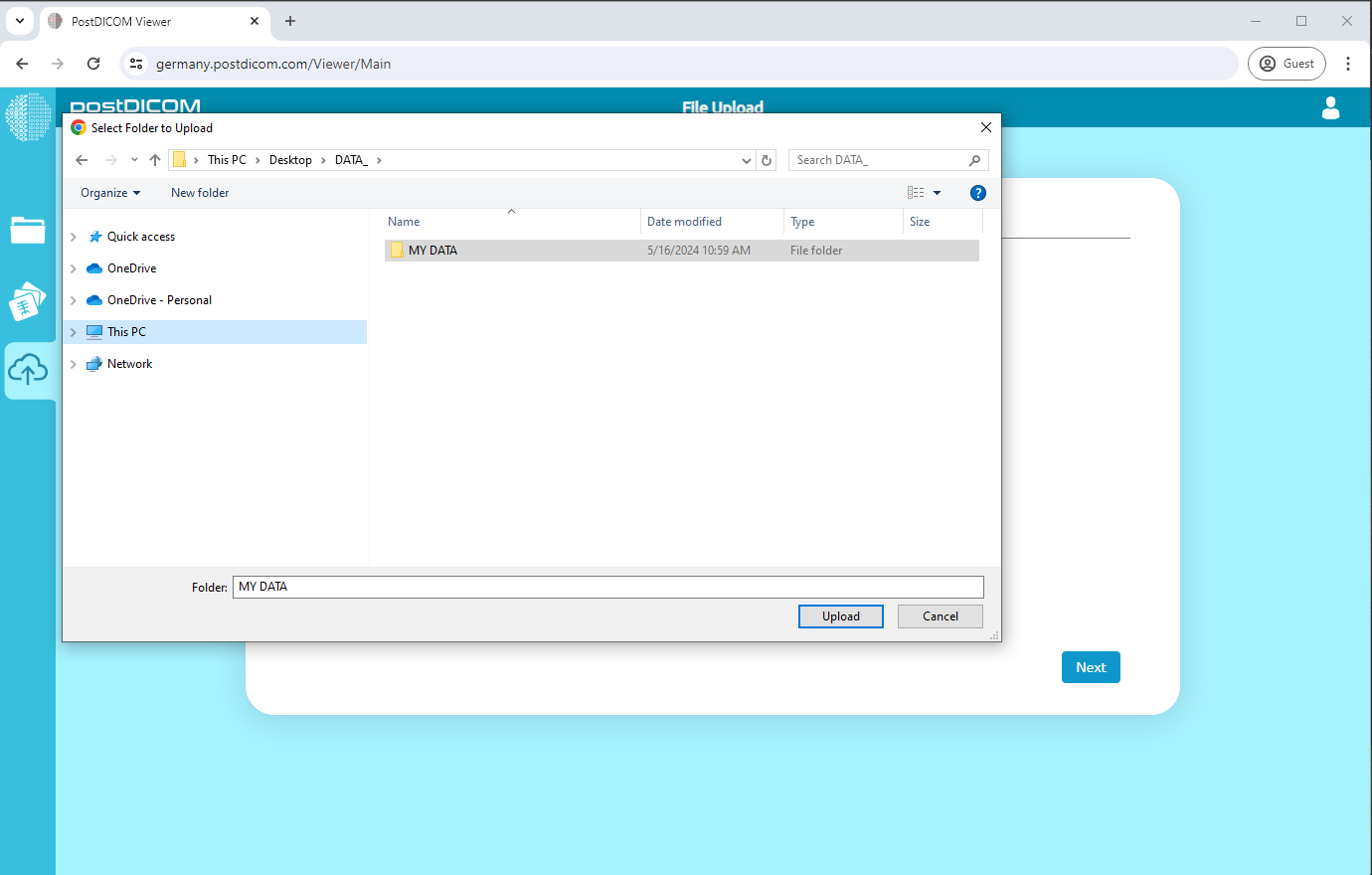Click the refresh button in folder dialog
Screen dimensions: 1372x875
[x=767, y=160]
